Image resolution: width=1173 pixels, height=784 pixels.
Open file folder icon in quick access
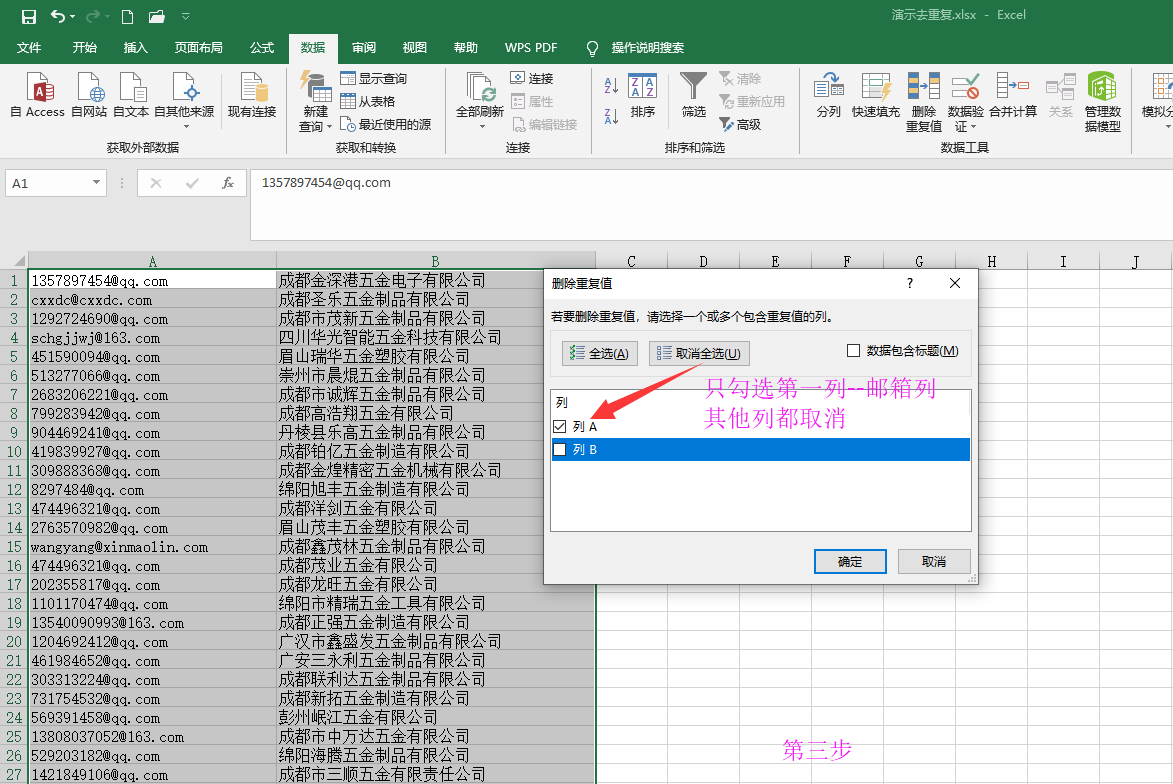click(x=156, y=16)
